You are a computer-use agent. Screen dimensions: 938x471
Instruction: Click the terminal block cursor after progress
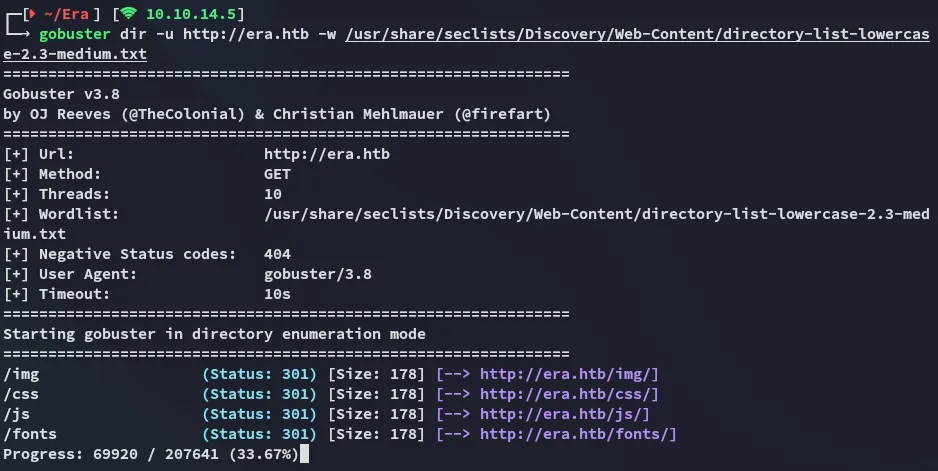coord(304,454)
